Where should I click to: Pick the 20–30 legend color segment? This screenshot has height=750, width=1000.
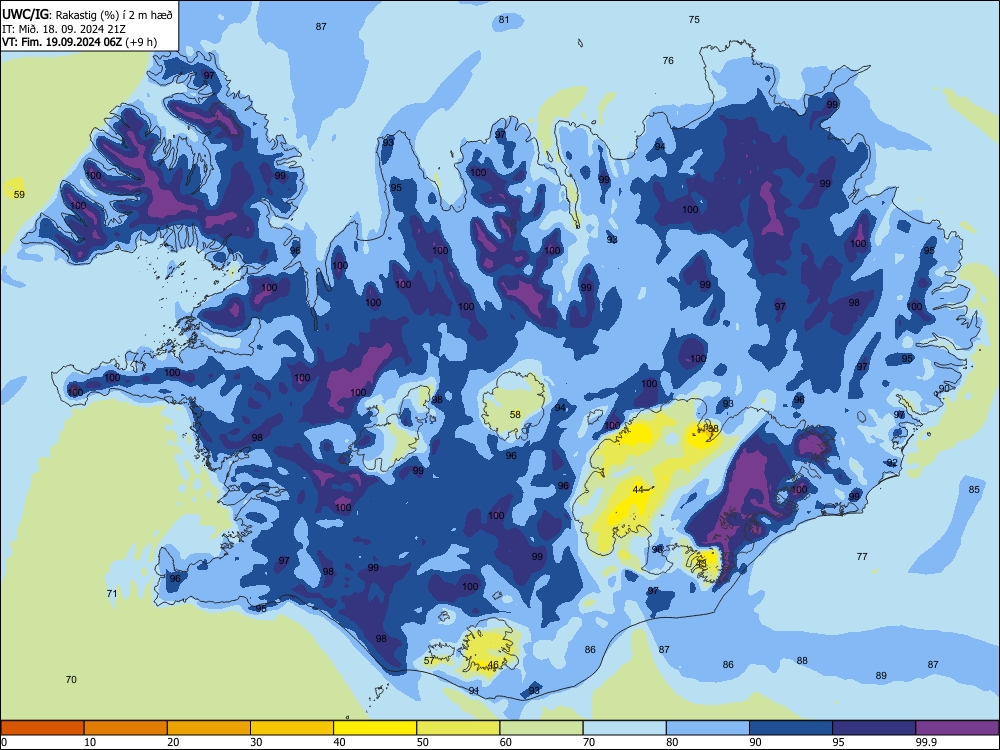pyautogui.click(x=209, y=728)
